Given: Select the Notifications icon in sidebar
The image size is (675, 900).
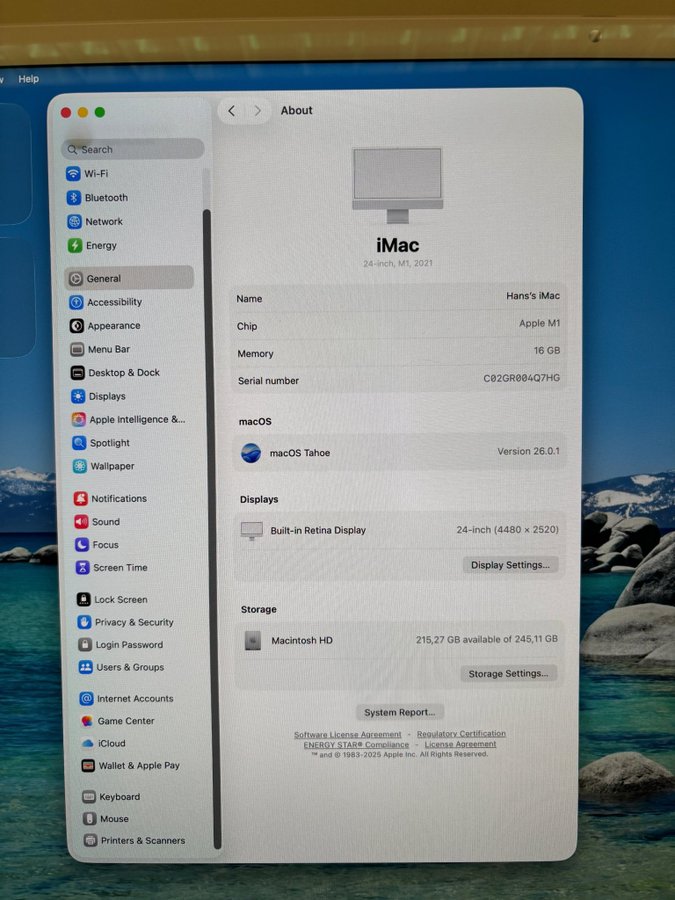Looking at the screenshot, I should click(x=81, y=498).
